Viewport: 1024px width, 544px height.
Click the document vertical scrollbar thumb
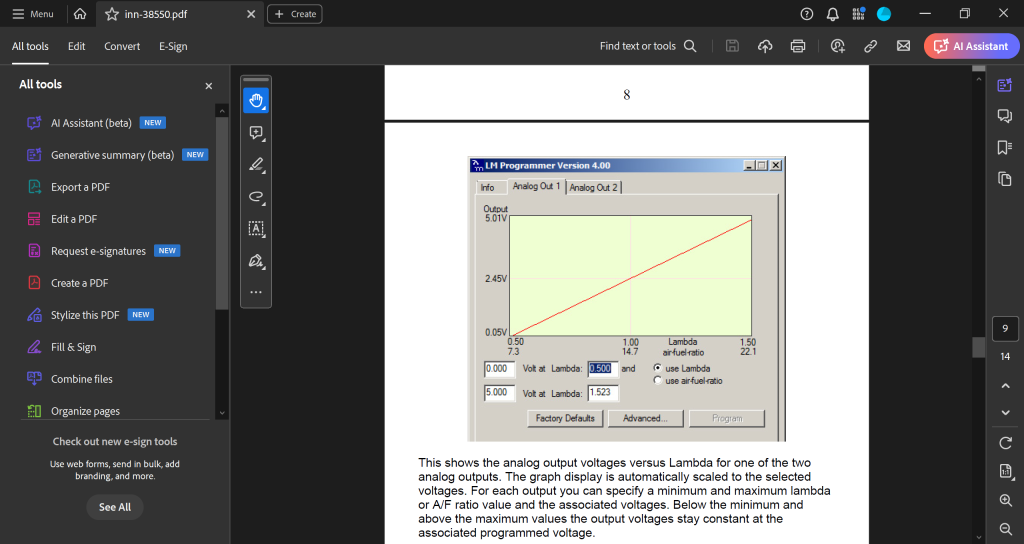[x=978, y=347]
